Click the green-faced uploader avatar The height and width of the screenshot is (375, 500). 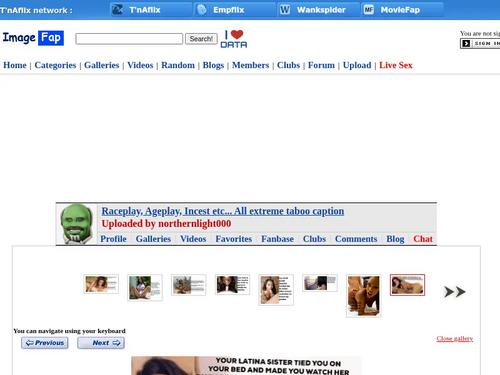tap(76, 224)
